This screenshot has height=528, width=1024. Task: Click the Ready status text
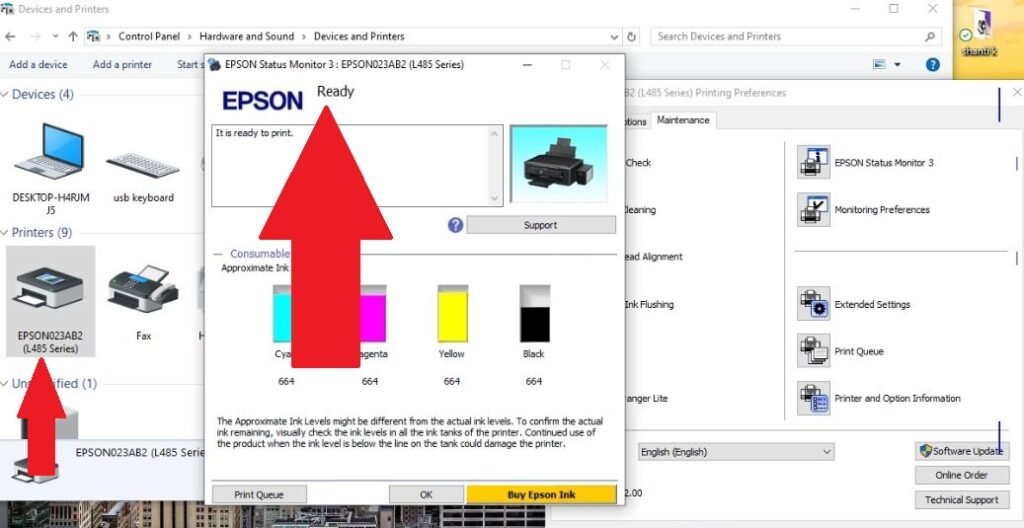click(x=335, y=91)
